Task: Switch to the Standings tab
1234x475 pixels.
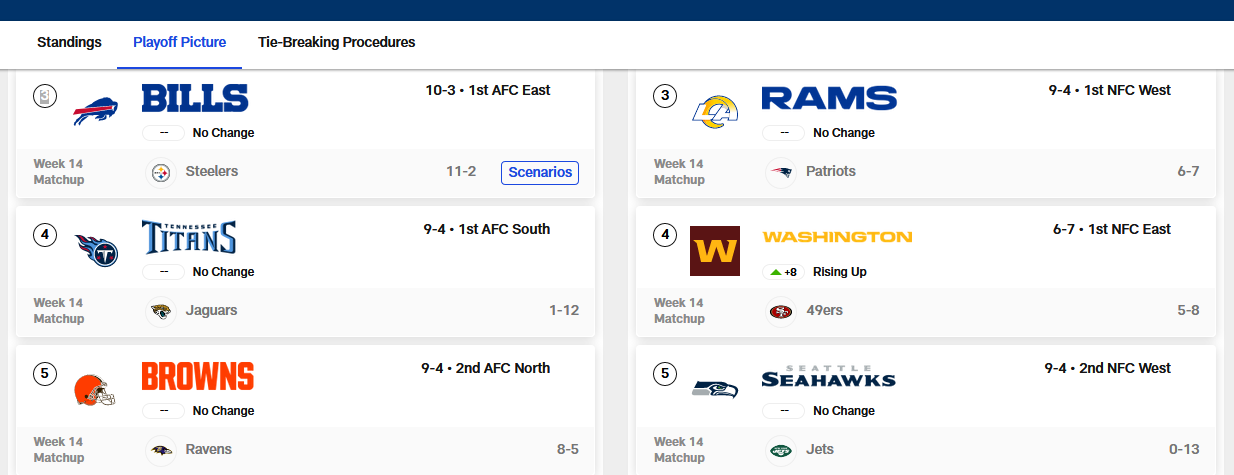Action: pyautogui.click(x=69, y=43)
